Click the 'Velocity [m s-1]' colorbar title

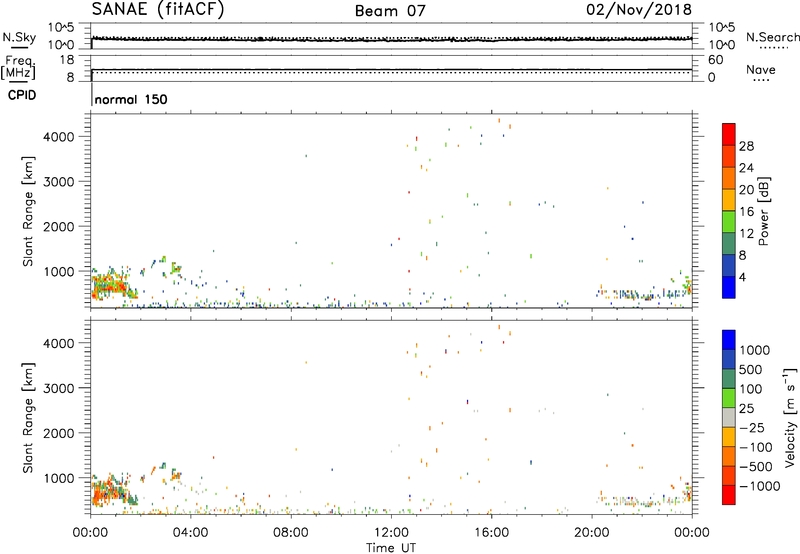[x=790, y=417]
